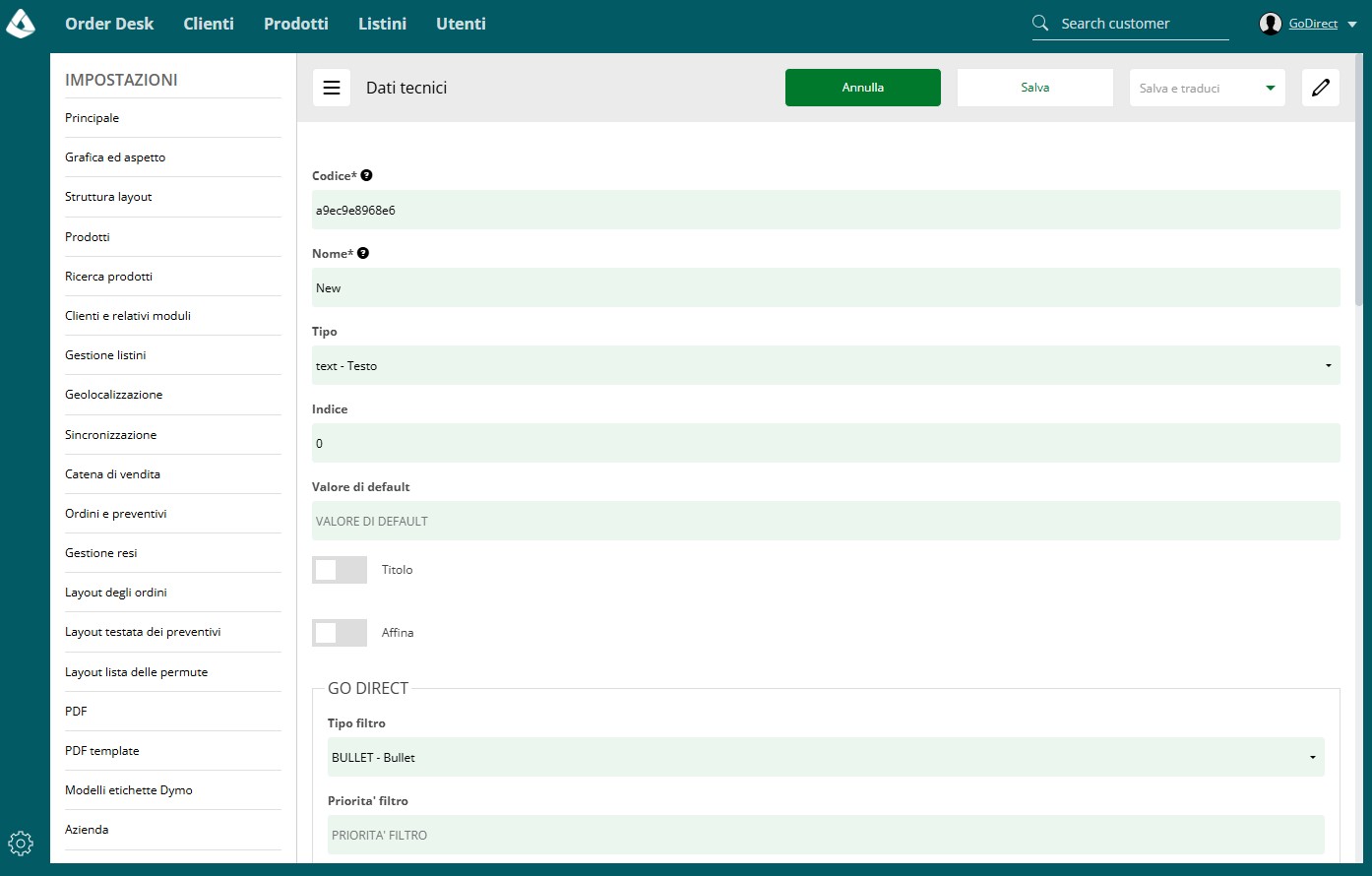Click the Indice input field
1372x876 pixels.
pos(826,443)
